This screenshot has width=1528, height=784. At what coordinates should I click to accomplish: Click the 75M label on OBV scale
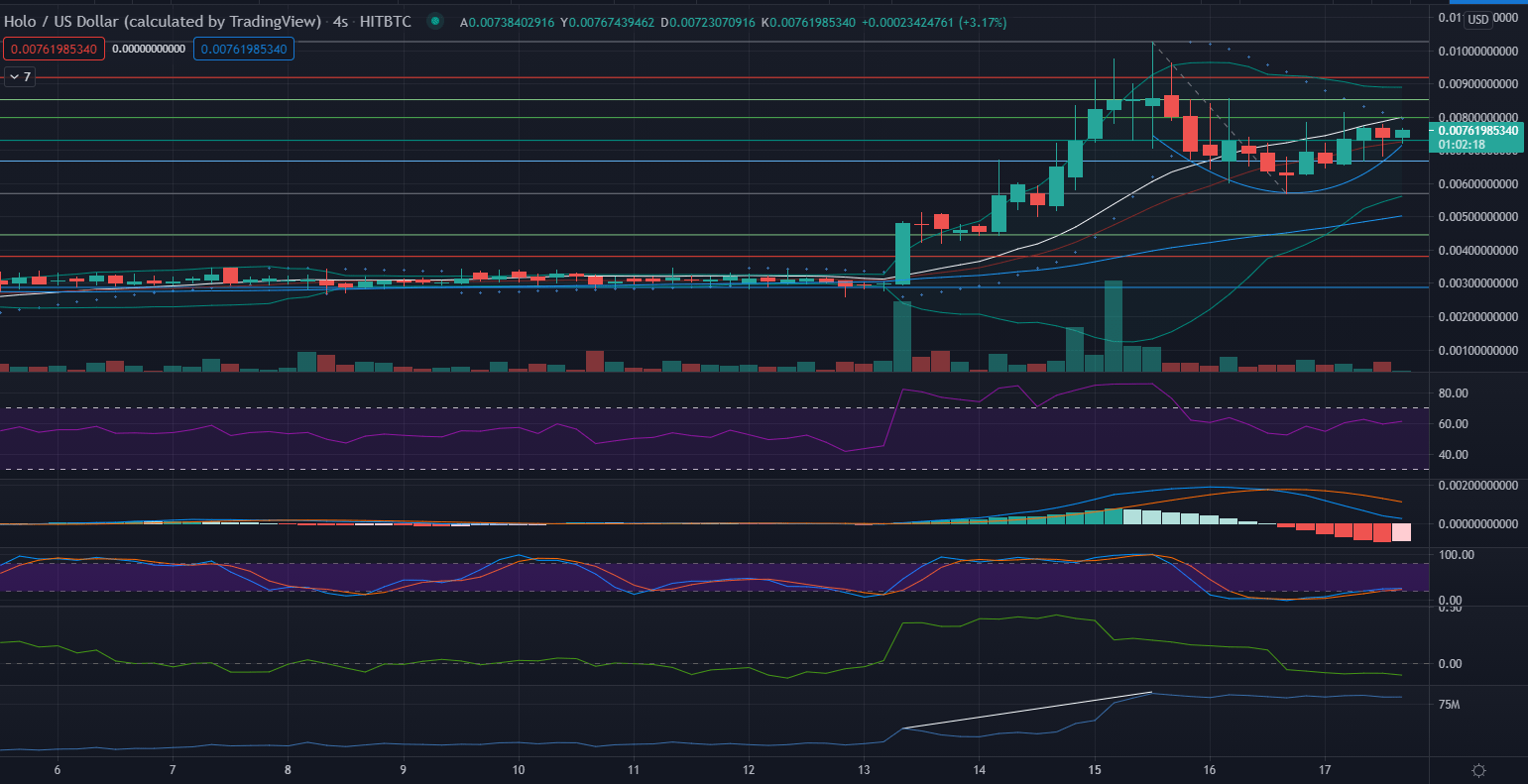1449,705
